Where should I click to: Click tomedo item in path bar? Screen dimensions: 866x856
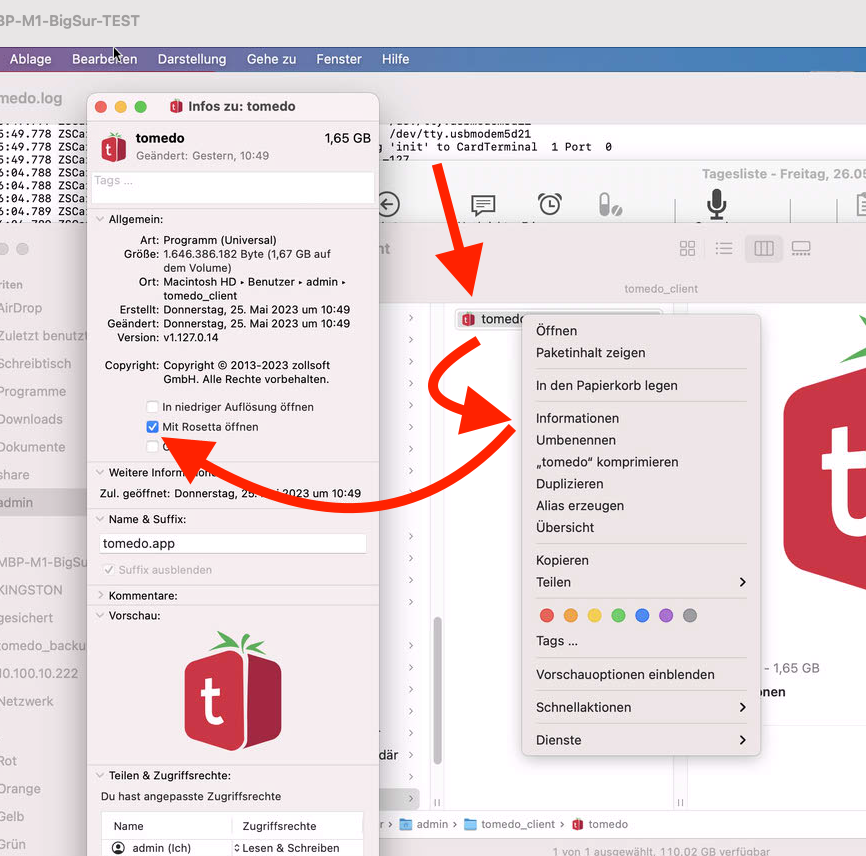pyautogui.click(x=600, y=824)
